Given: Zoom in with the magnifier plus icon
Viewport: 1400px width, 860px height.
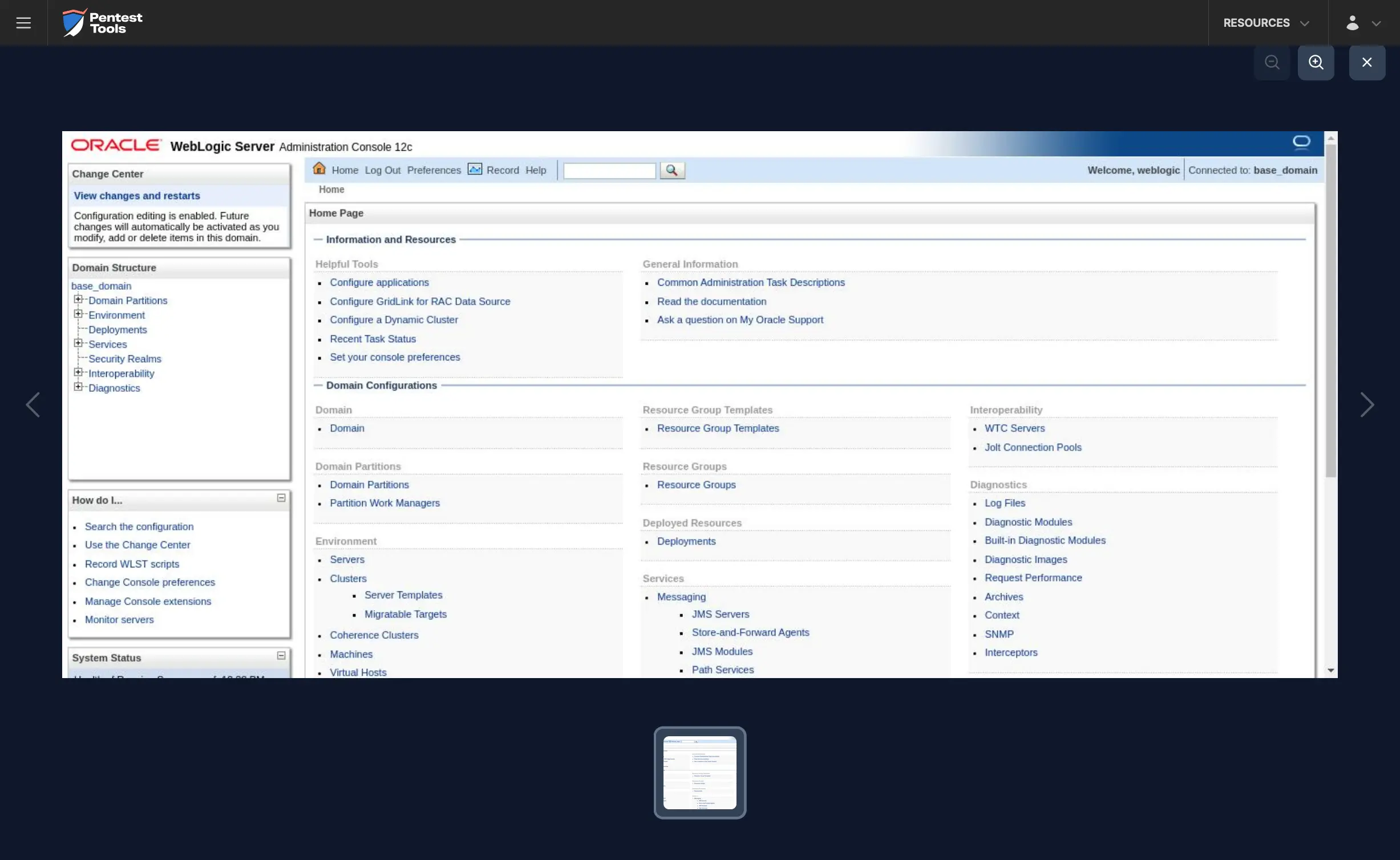Looking at the screenshot, I should point(1316,62).
